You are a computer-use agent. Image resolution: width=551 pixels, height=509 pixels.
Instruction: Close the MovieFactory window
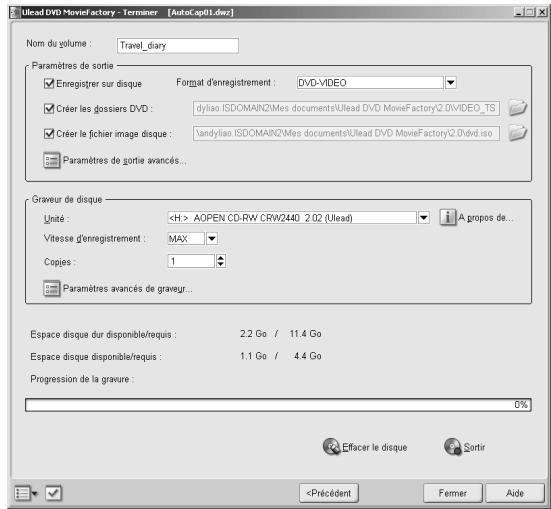542,12
